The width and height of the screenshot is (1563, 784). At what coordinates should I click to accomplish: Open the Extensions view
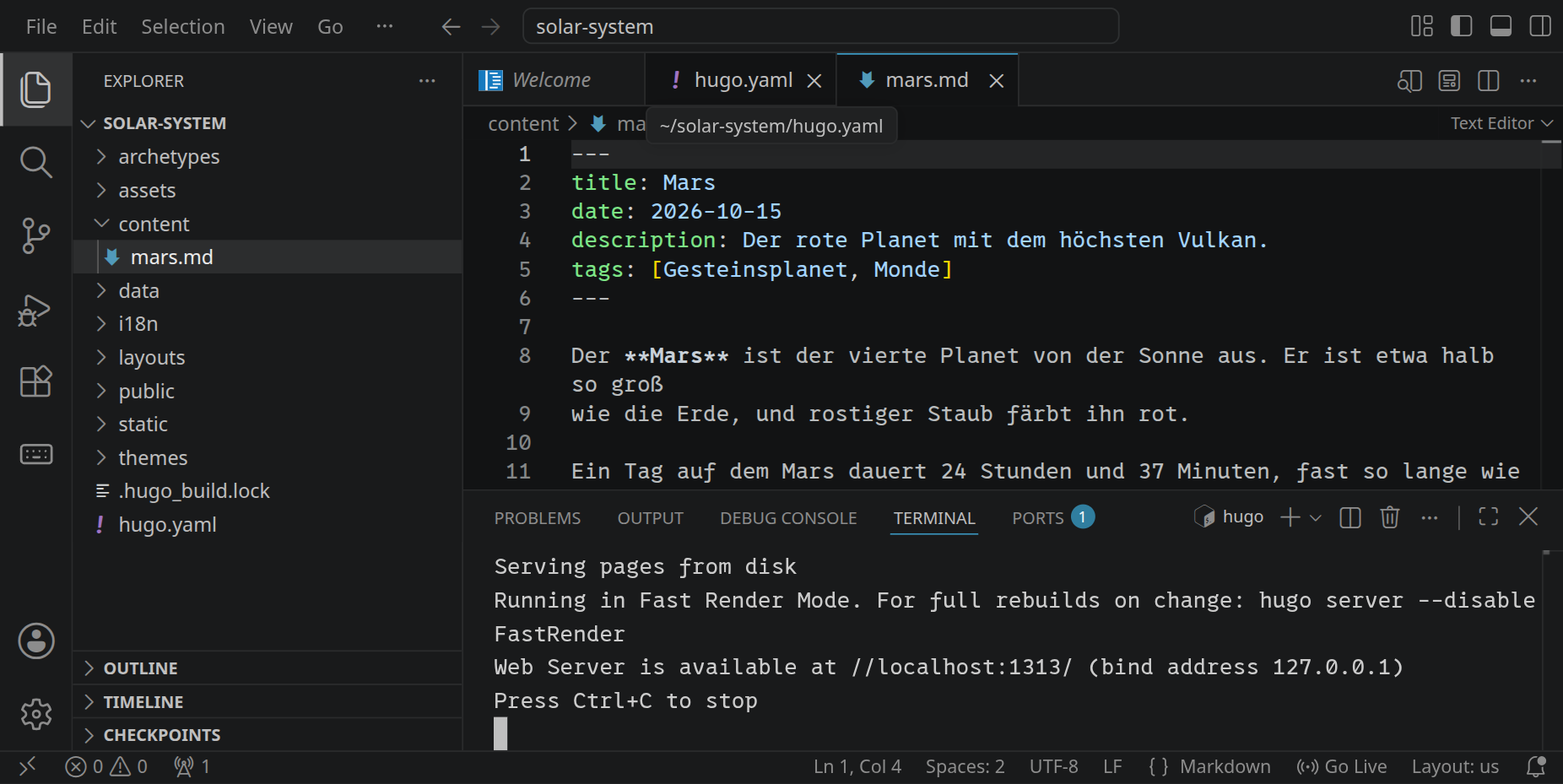(35, 381)
